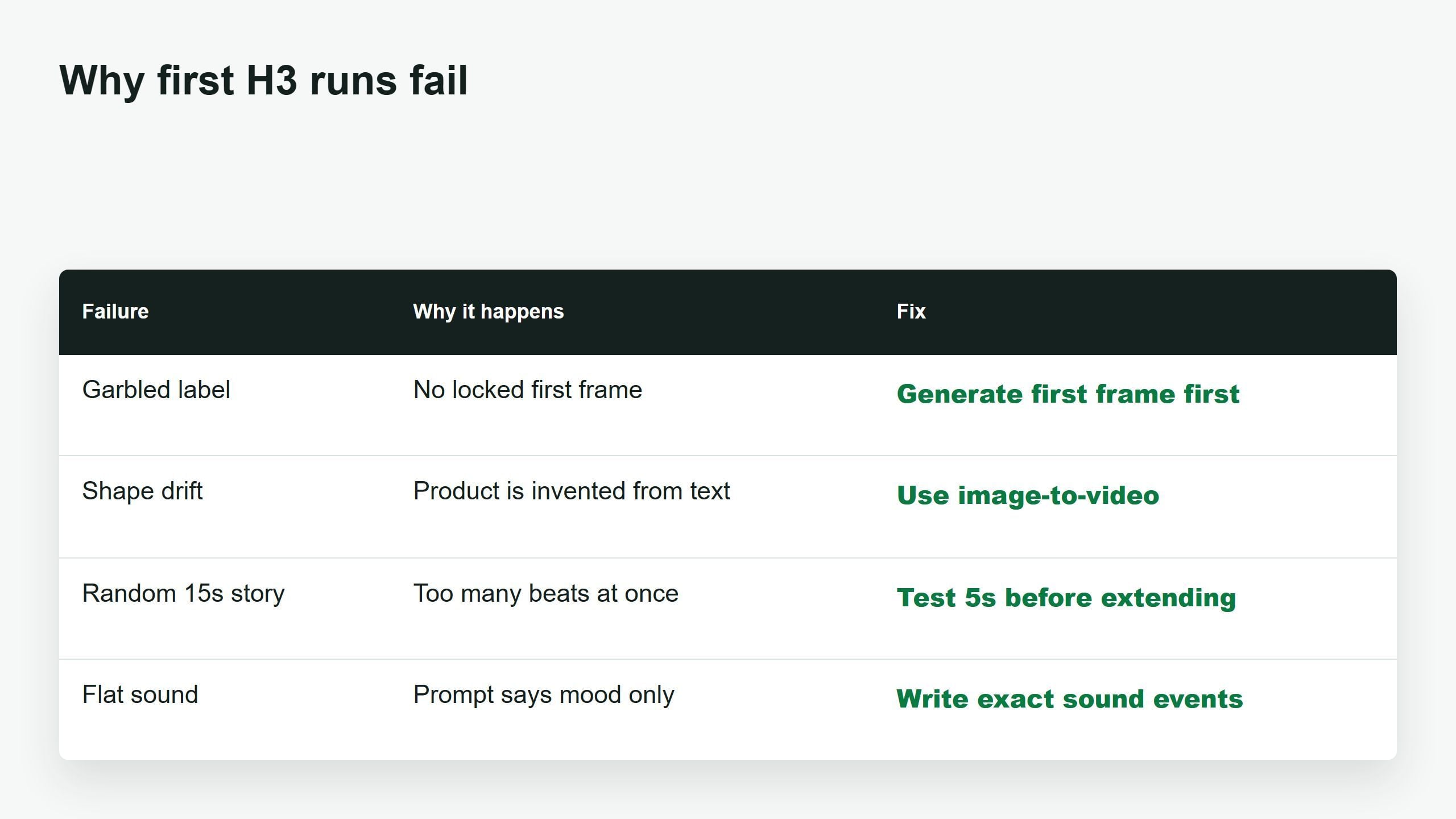The height and width of the screenshot is (819, 1456).
Task: Click the 'Shape drift' cell
Action: pyautogui.click(x=143, y=491)
